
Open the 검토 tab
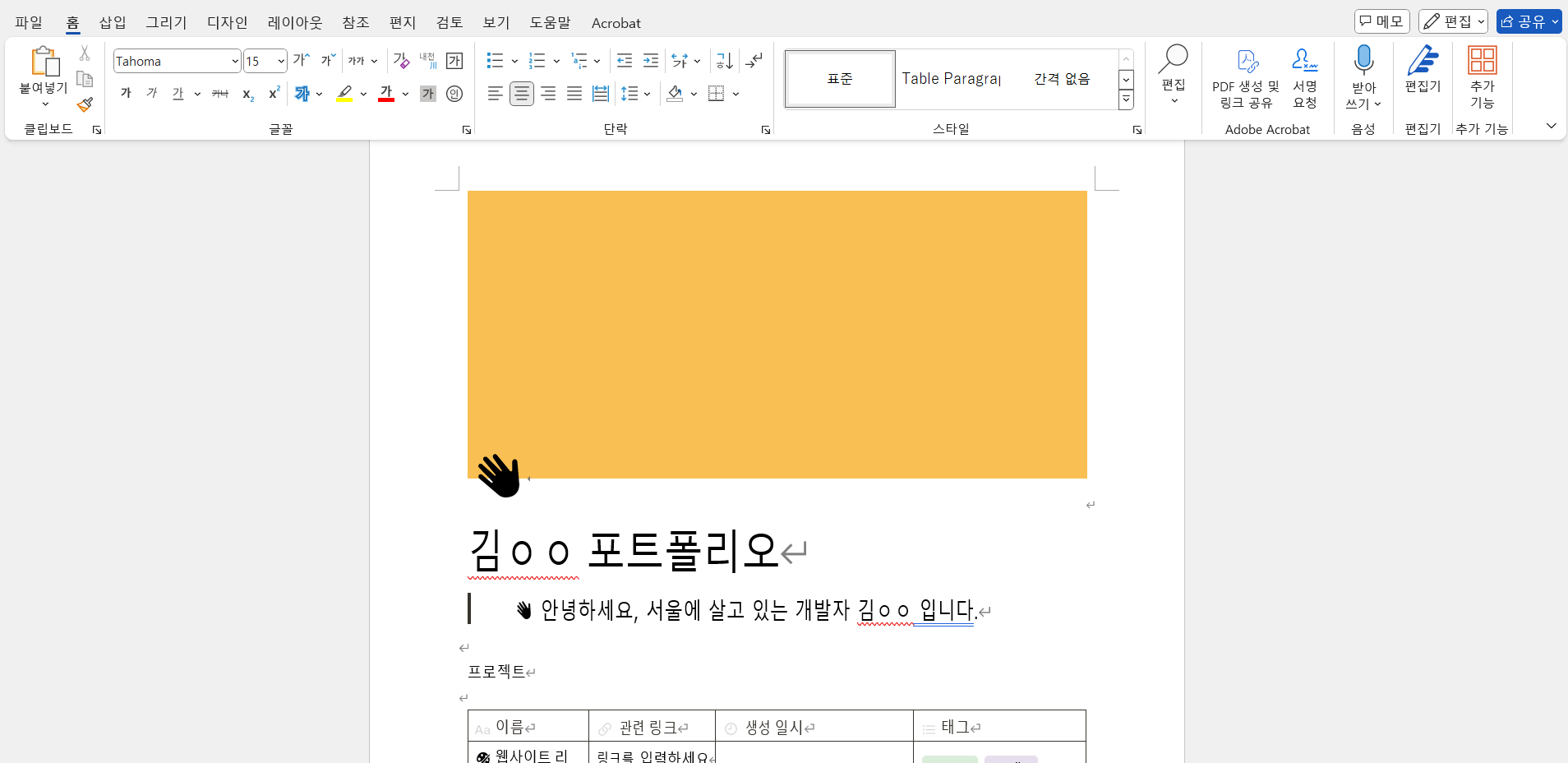(x=450, y=22)
